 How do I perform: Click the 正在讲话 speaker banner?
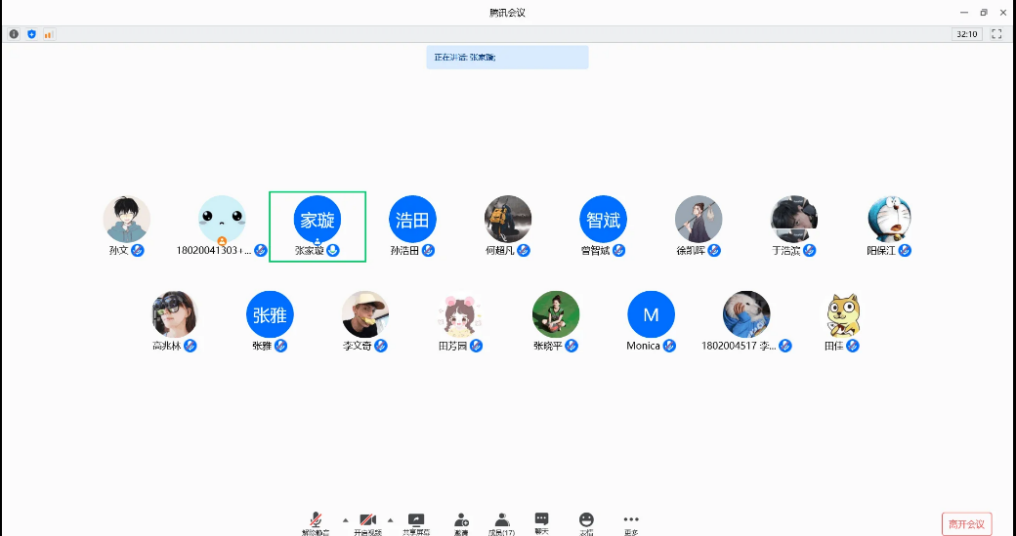pos(507,58)
